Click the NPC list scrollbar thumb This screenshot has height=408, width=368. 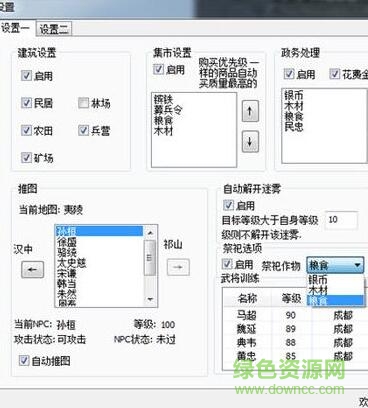(x=150, y=257)
